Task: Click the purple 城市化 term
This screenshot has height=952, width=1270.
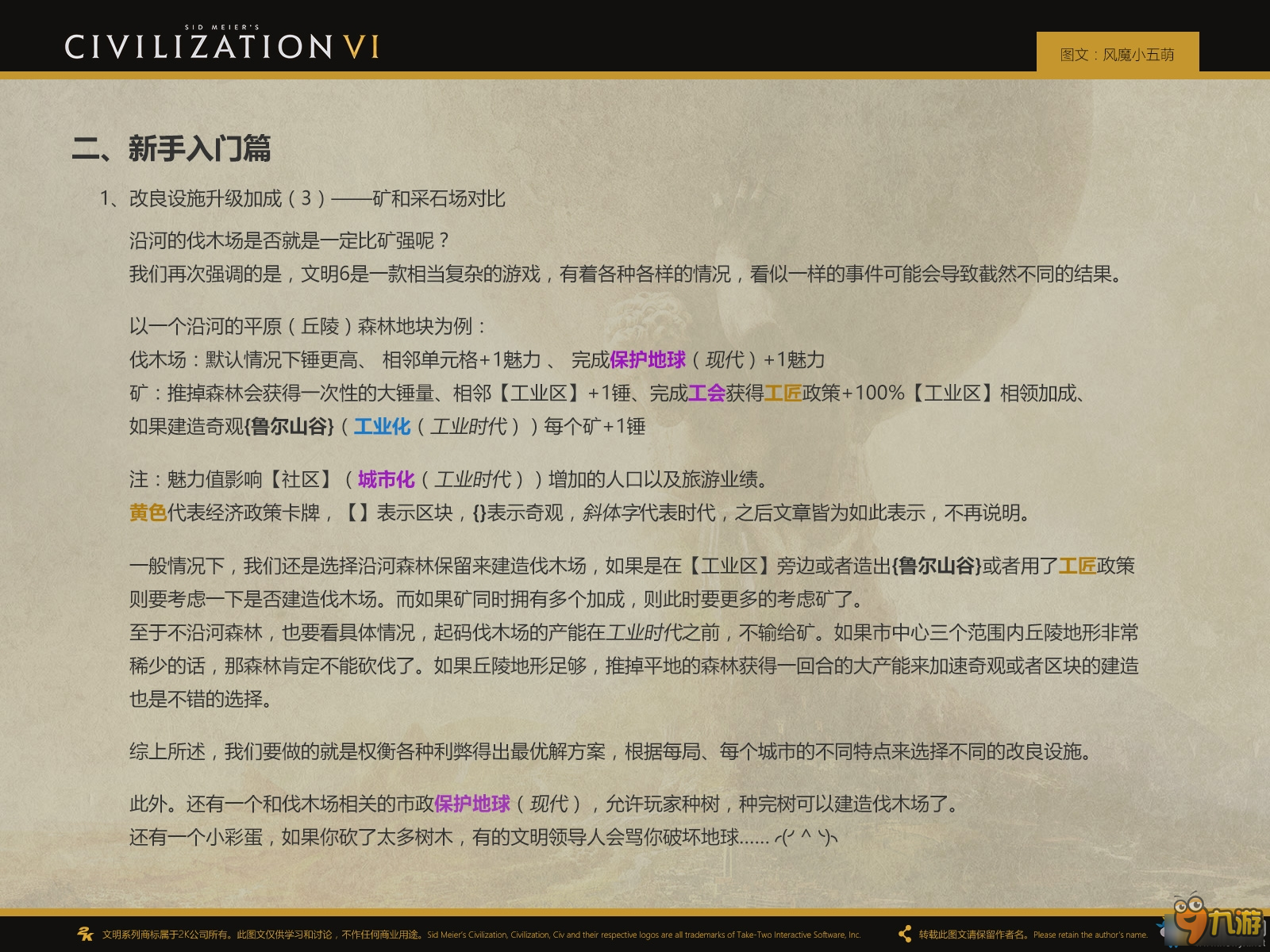Action: 386,479
